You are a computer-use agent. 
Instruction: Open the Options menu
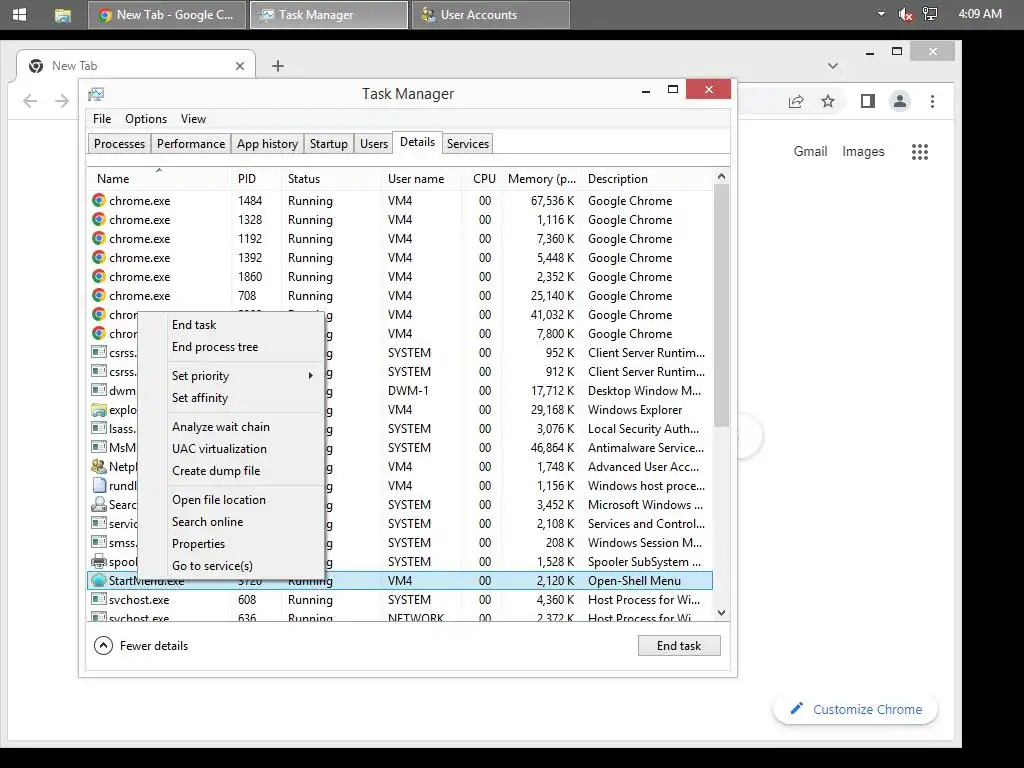pyautogui.click(x=146, y=119)
